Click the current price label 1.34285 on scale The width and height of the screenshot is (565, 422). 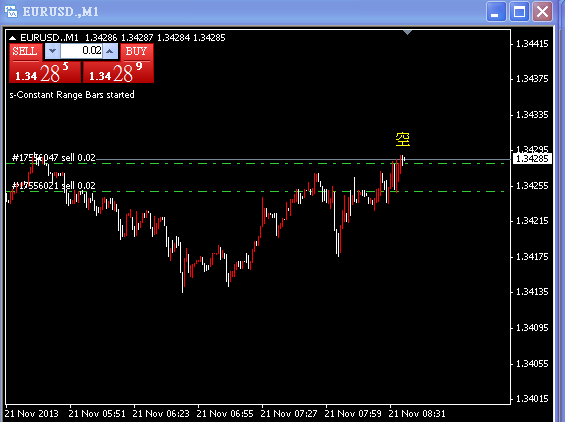[x=532, y=159]
